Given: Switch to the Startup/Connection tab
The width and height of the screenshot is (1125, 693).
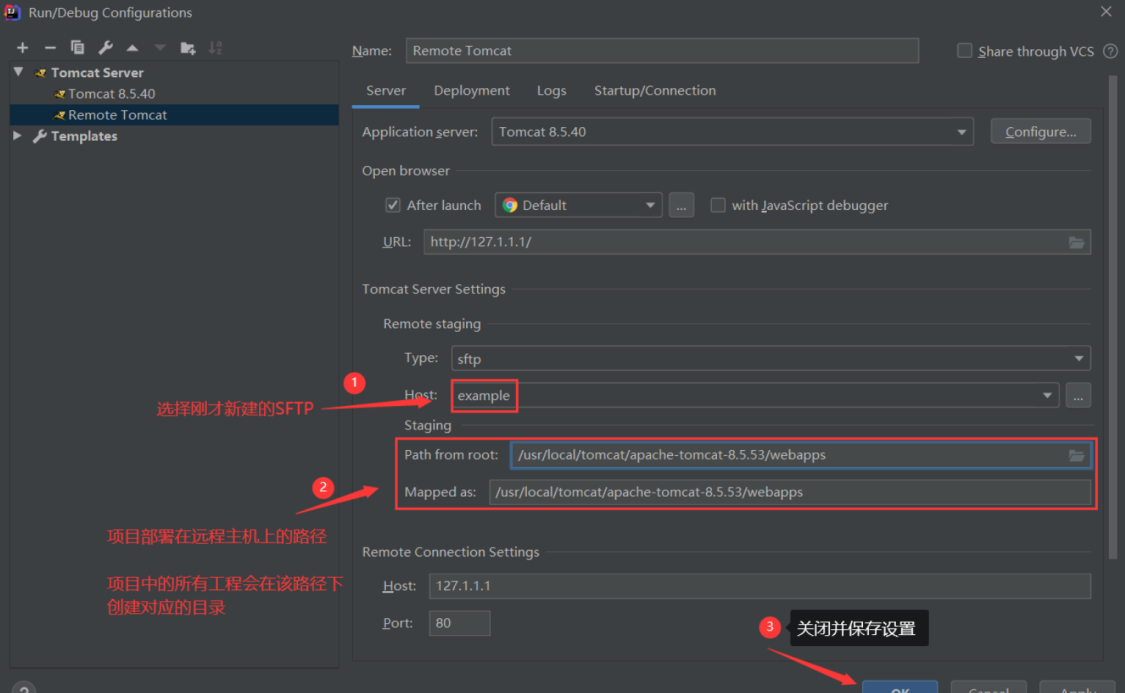Looking at the screenshot, I should coord(654,90).
